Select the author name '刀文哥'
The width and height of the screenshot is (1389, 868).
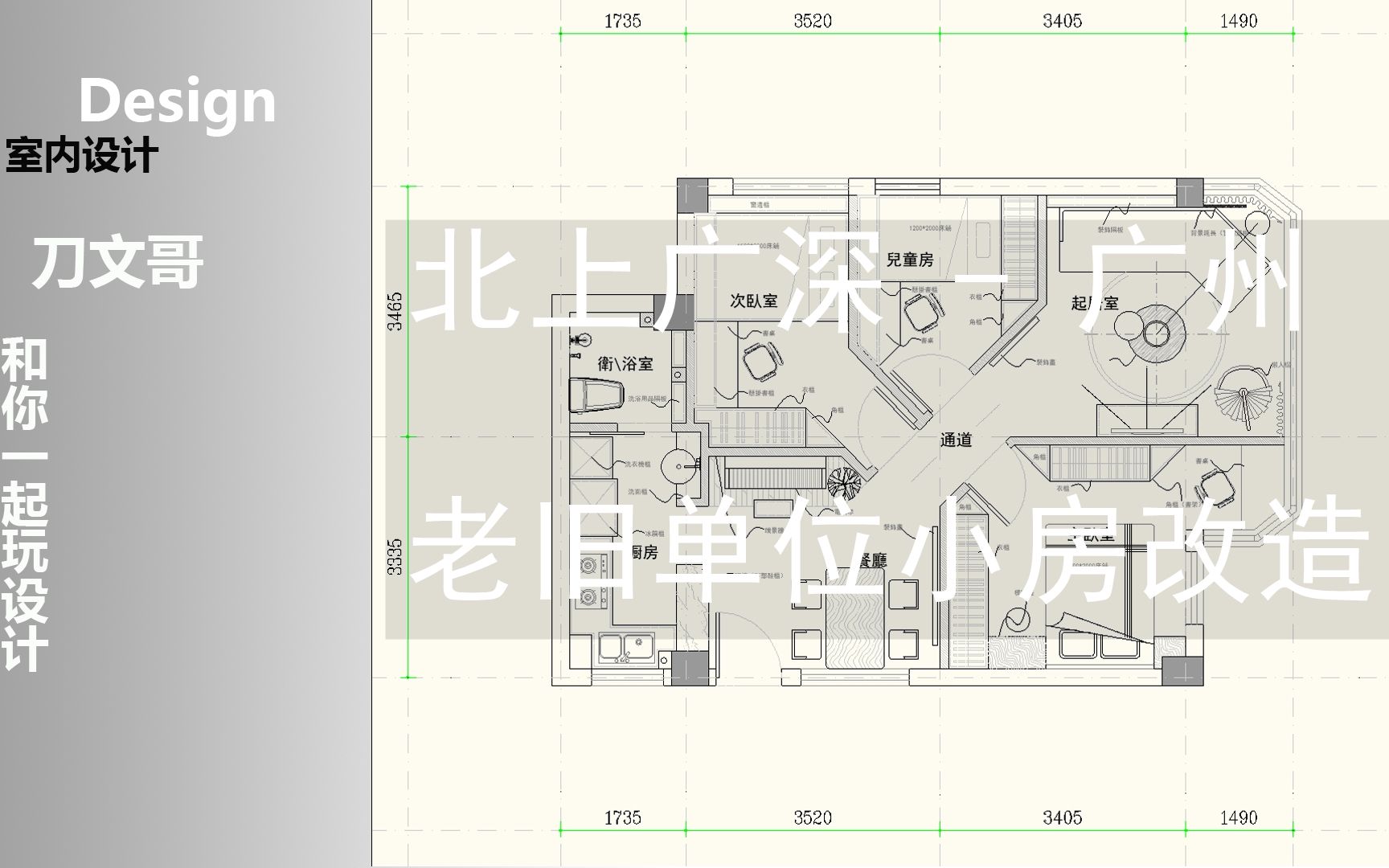118,263
